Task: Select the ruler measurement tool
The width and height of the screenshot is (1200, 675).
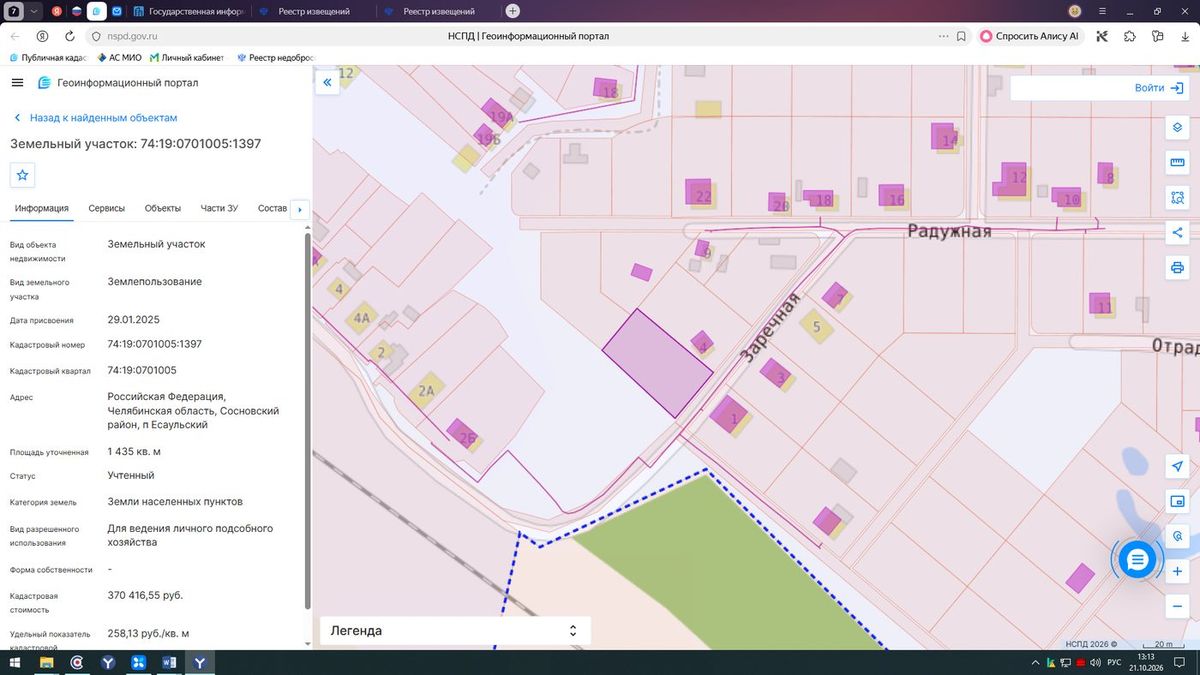Action: click(1177, 163)
